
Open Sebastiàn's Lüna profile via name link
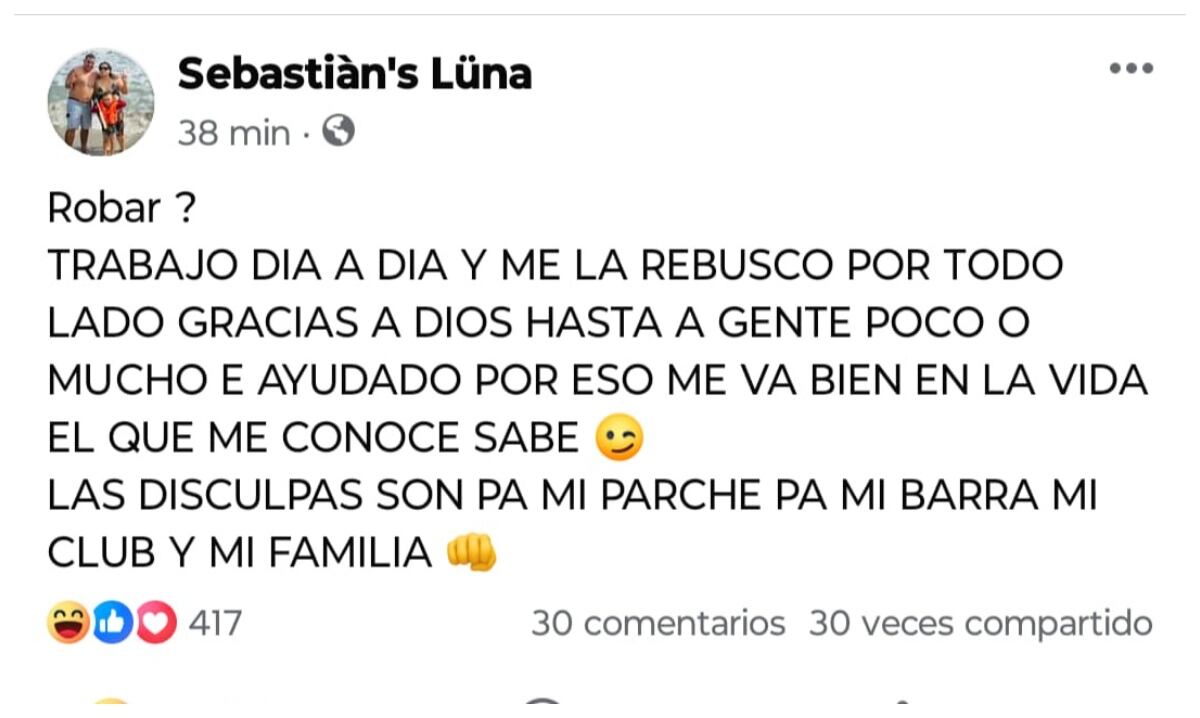[355, 71]
